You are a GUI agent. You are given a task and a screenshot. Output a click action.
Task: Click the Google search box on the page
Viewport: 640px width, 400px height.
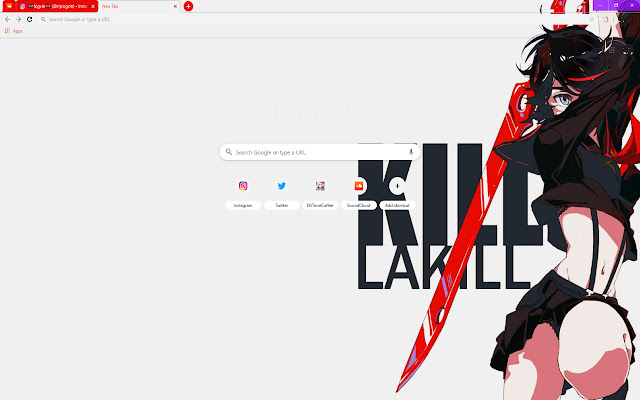coord(320,152)
